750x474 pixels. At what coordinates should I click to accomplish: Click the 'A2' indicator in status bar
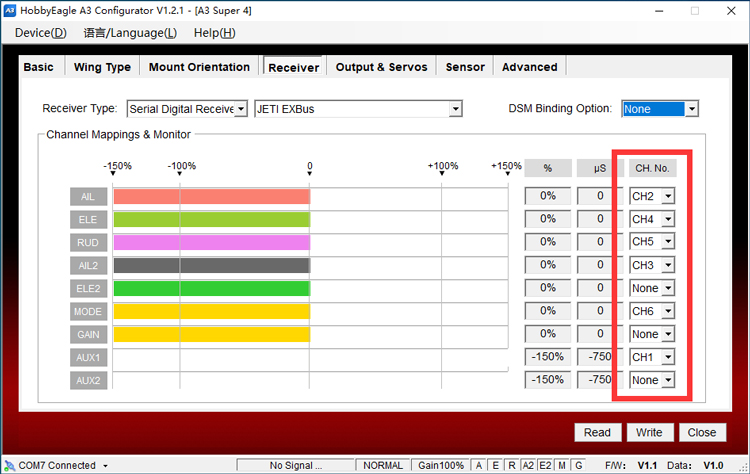(x=528, y=465)
